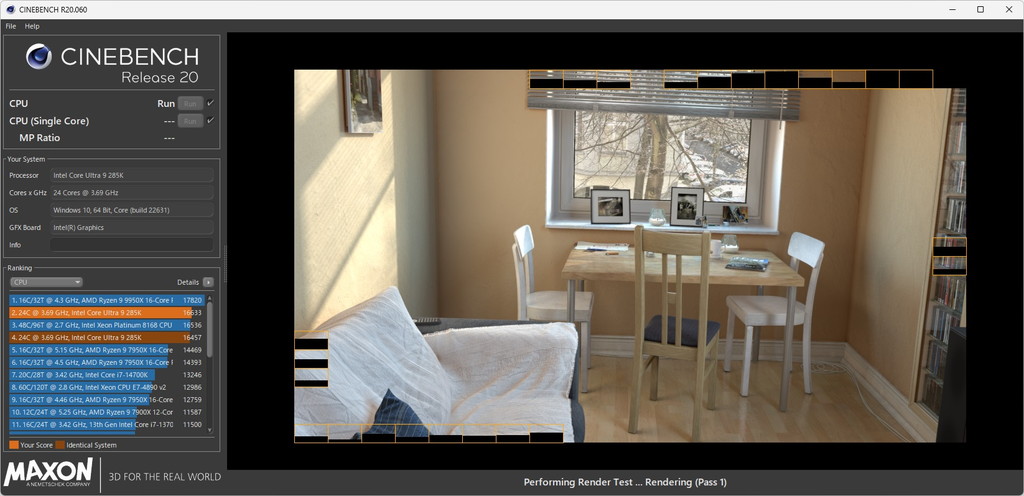This screenshot has height=496, width=1024.
Task: Minimize the Cinebench window
Action: click(x=950, y=9)
